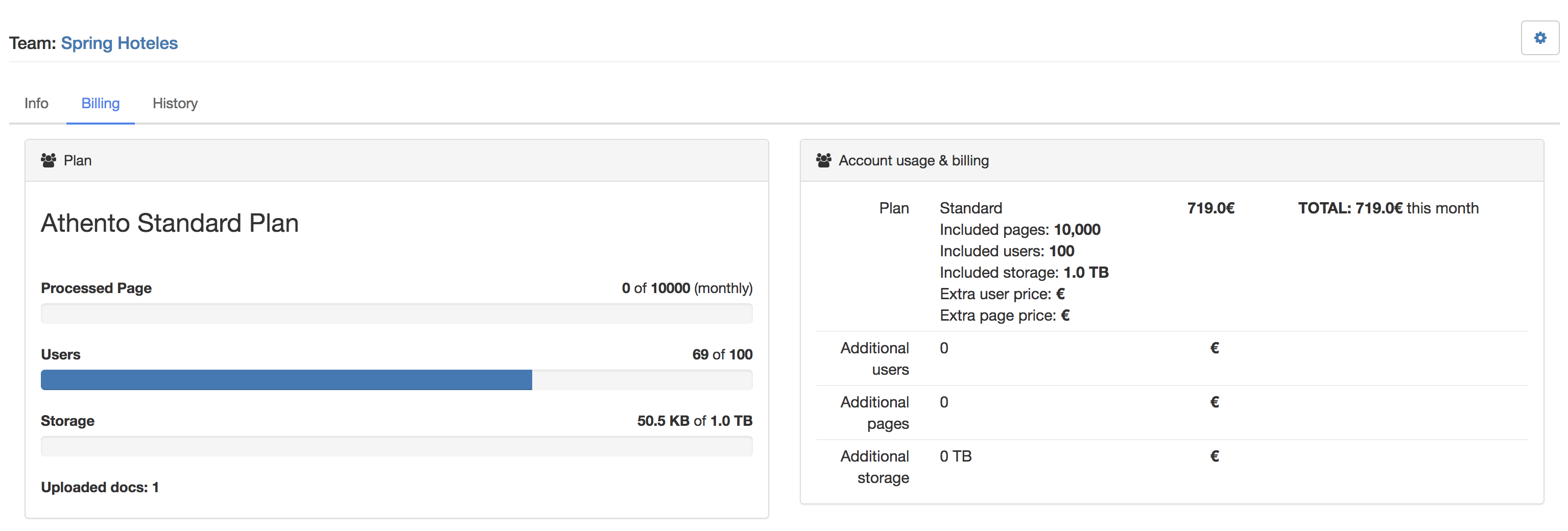Click the 719.0€ plan price

pos(1210,209)
